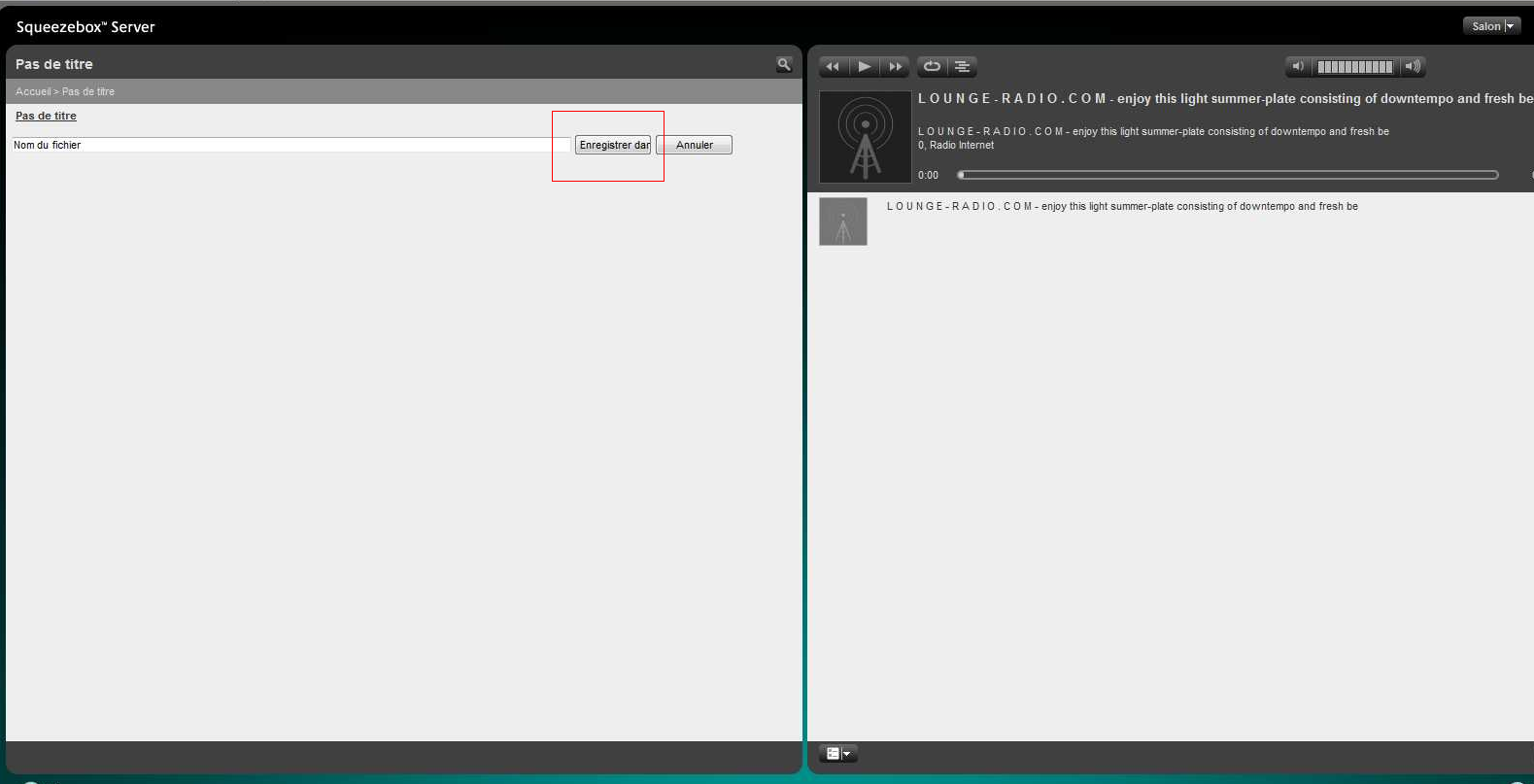The height and width of the screenshot is (784, 1534).
Task: Adjust the volume level bar
Action: click(1354, 67)
